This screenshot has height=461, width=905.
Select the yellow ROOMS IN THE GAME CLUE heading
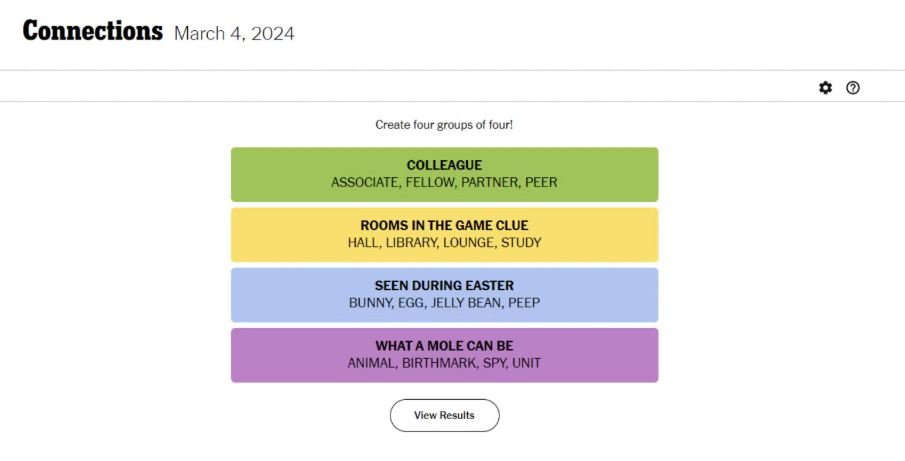tap(444, 225)
